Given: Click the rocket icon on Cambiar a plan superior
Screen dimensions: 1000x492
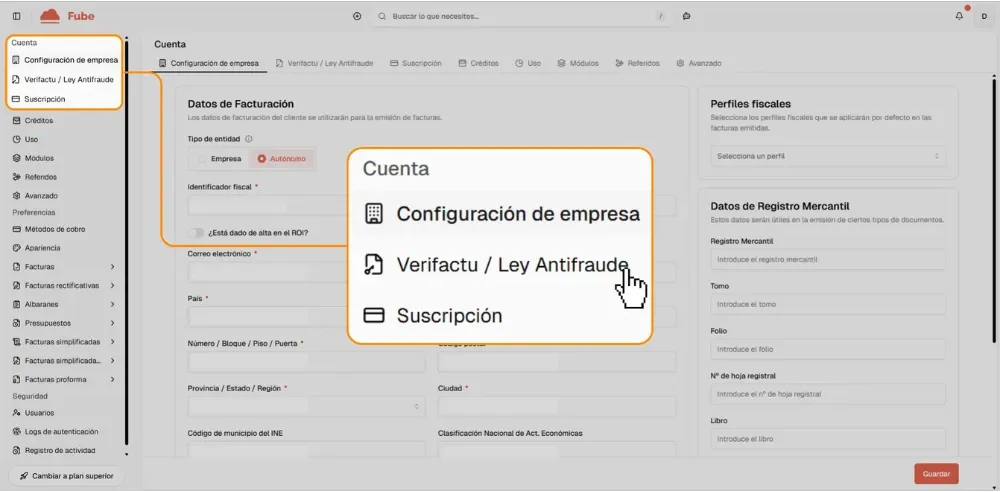Looking at the screenshot, I should point(24,476).
